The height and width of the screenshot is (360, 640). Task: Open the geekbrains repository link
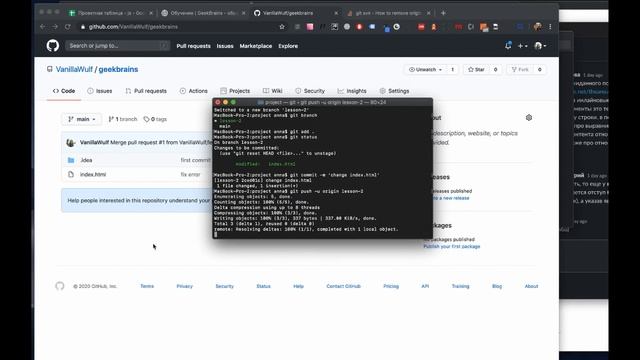[x=118, y=69]
